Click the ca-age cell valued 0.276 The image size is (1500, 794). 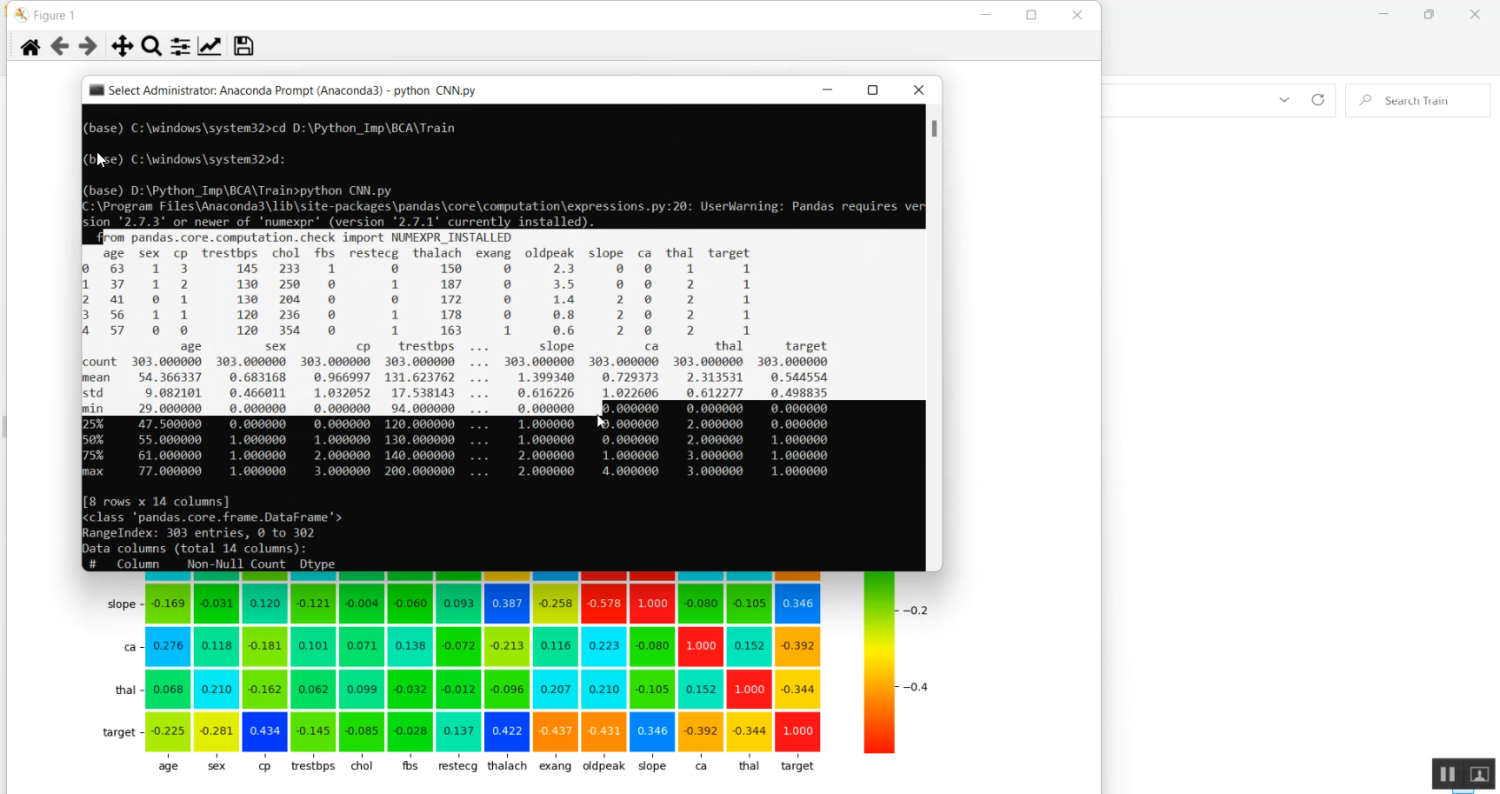pyautogui.click(x=168, y=647)
